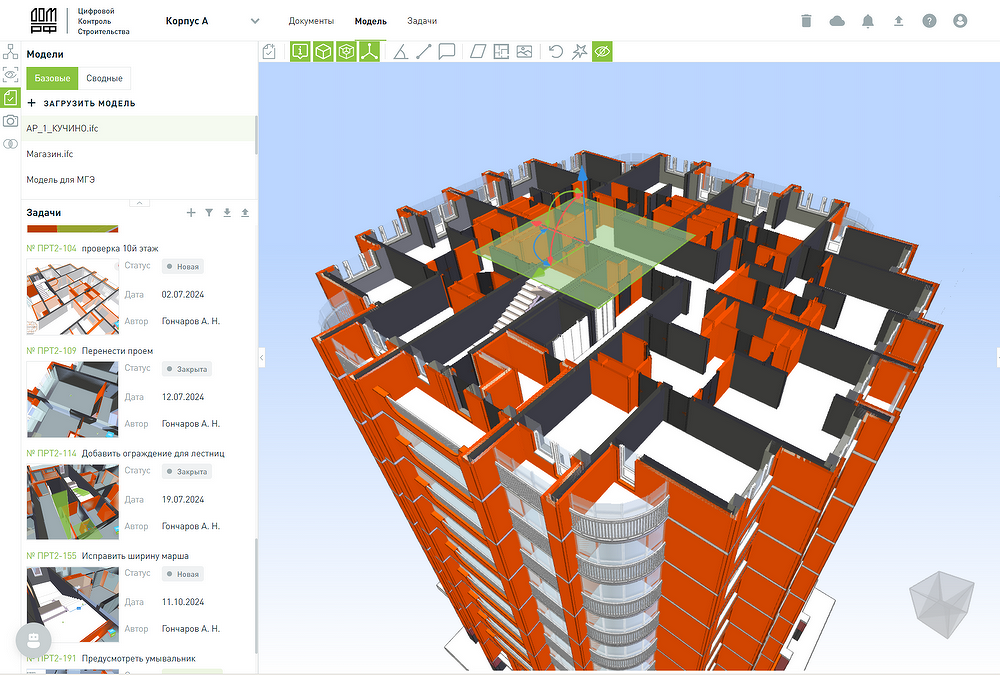Open the thumbnail of task проверка 10й этаж

coord(73,297)
